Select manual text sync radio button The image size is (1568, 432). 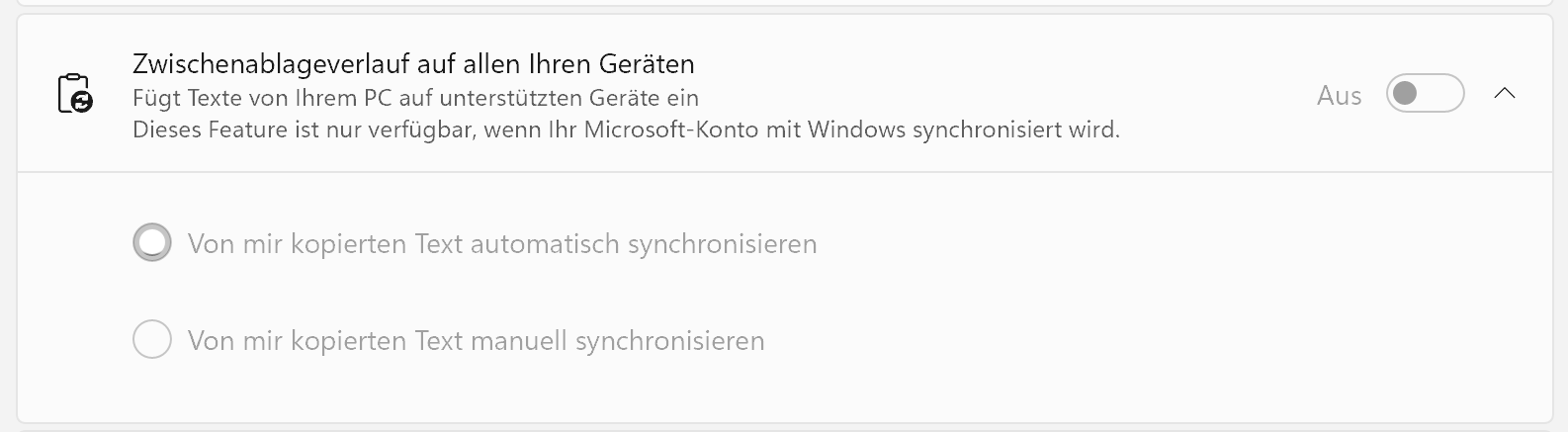click(152, 340)
